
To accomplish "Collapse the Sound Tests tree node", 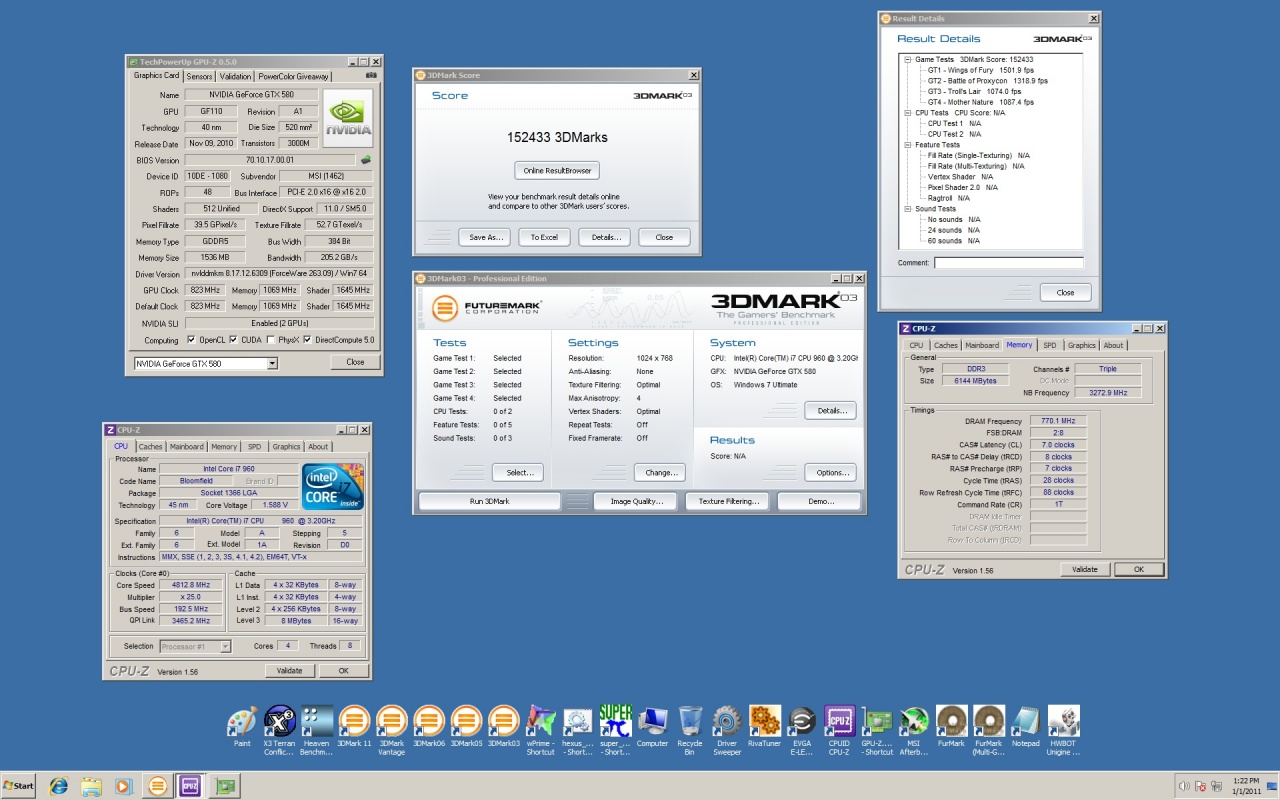I will pos(908,209).
